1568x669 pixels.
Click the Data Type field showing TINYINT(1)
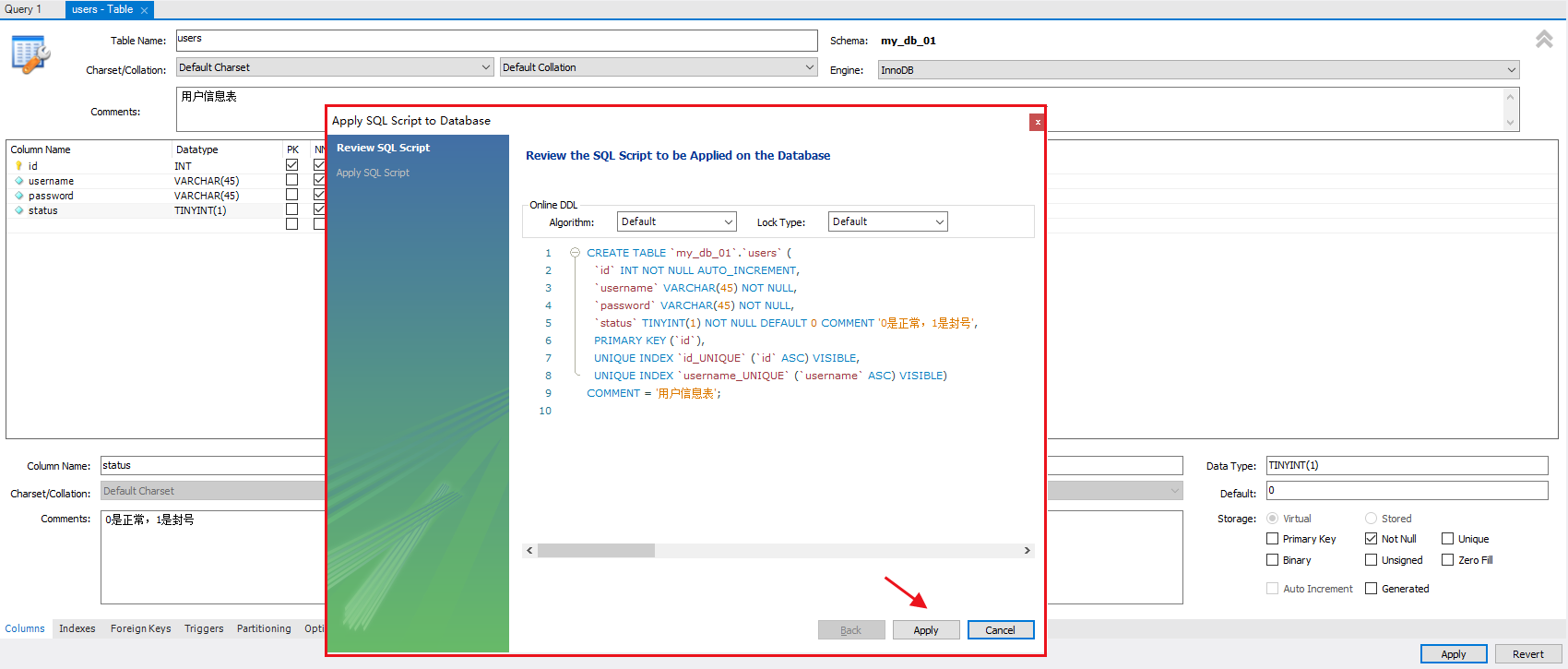[x=1407, y=466]
